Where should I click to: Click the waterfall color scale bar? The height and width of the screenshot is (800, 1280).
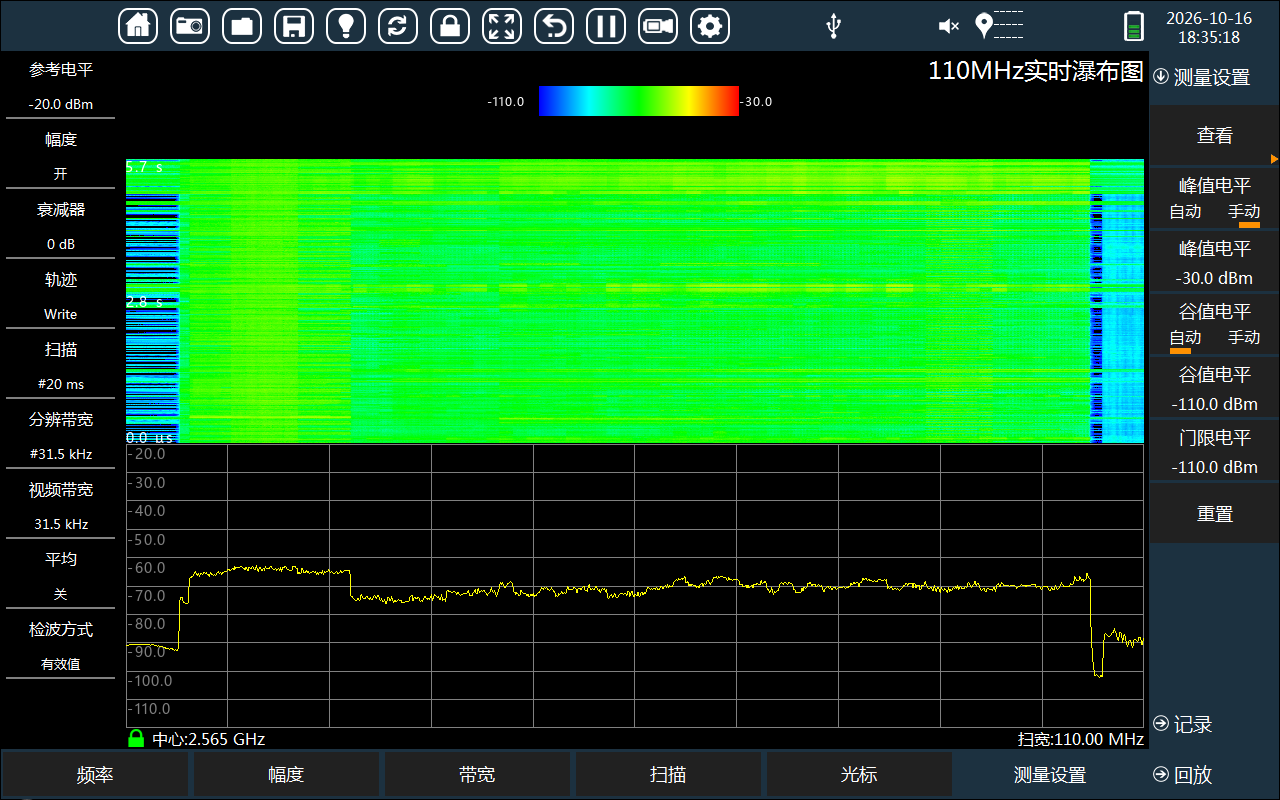[x=639, y=101]
